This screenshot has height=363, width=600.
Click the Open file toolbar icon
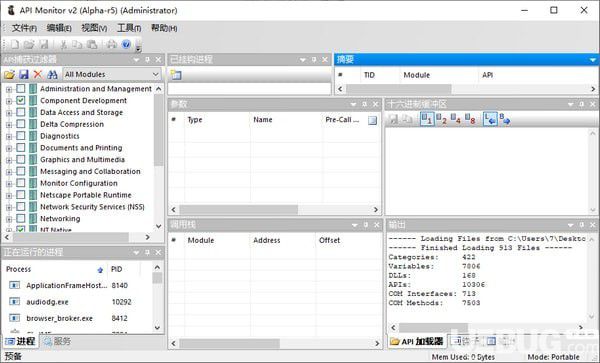pos(29,44)
